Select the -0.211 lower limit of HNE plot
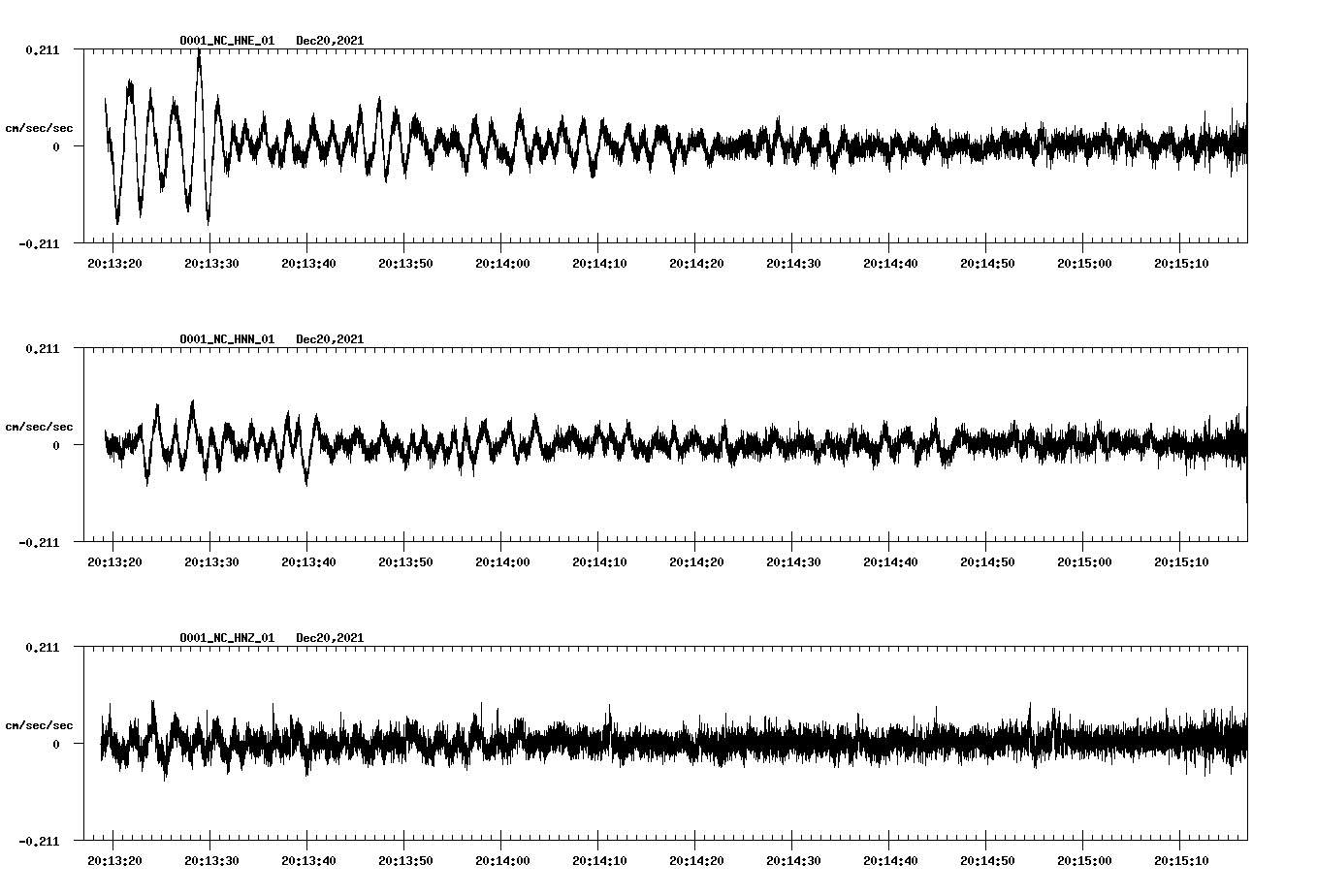This screenshot has height=896, width=1317. [39, 243]
